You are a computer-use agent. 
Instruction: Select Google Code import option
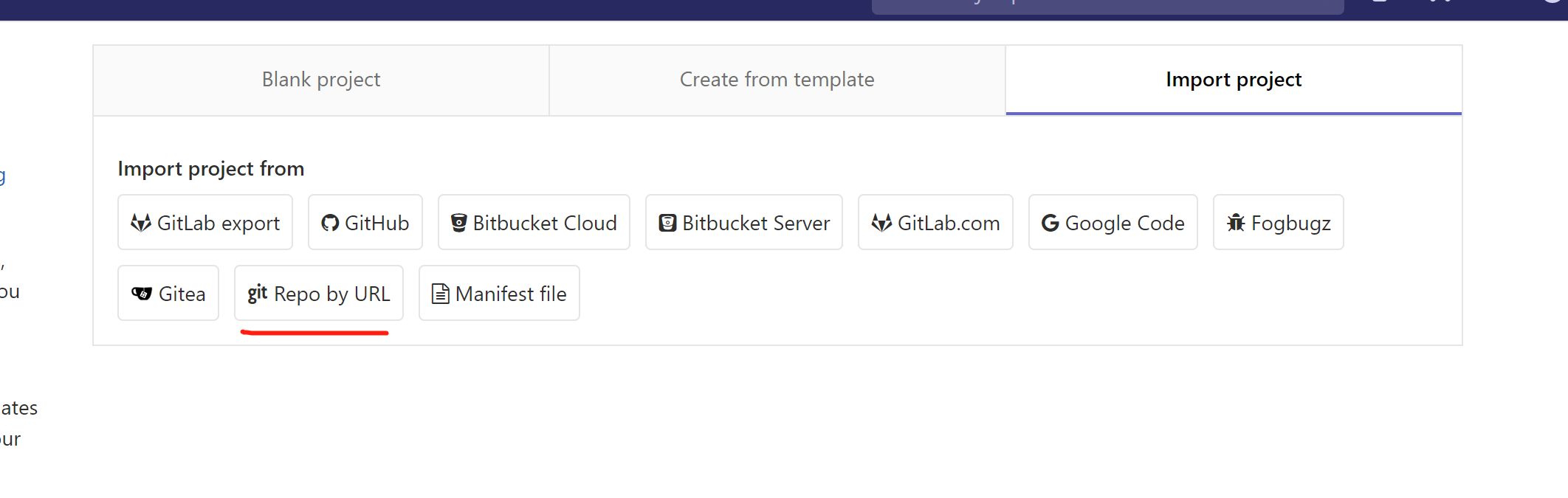coord(1113,222)
